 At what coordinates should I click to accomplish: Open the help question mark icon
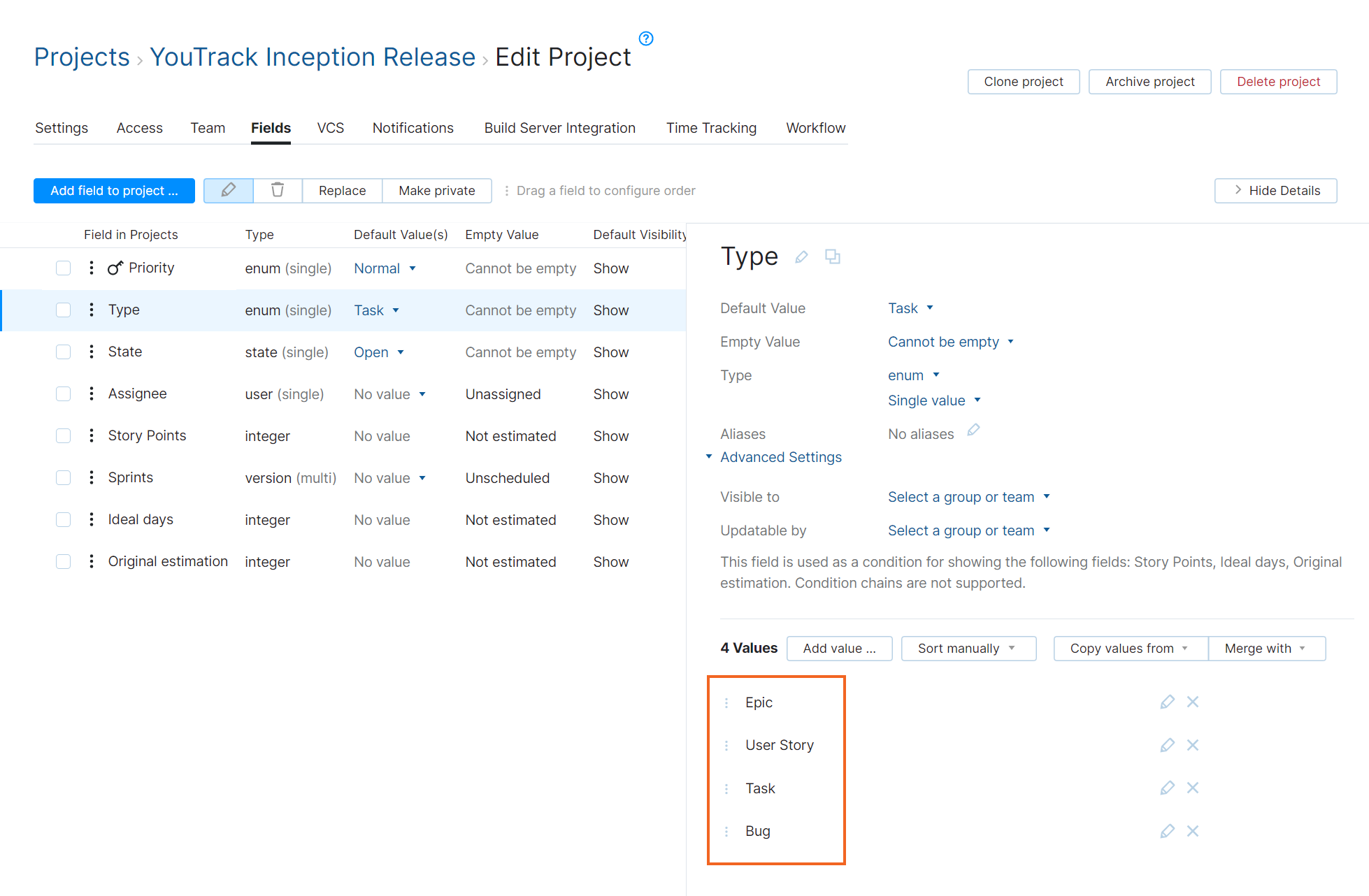click(645, 39)
